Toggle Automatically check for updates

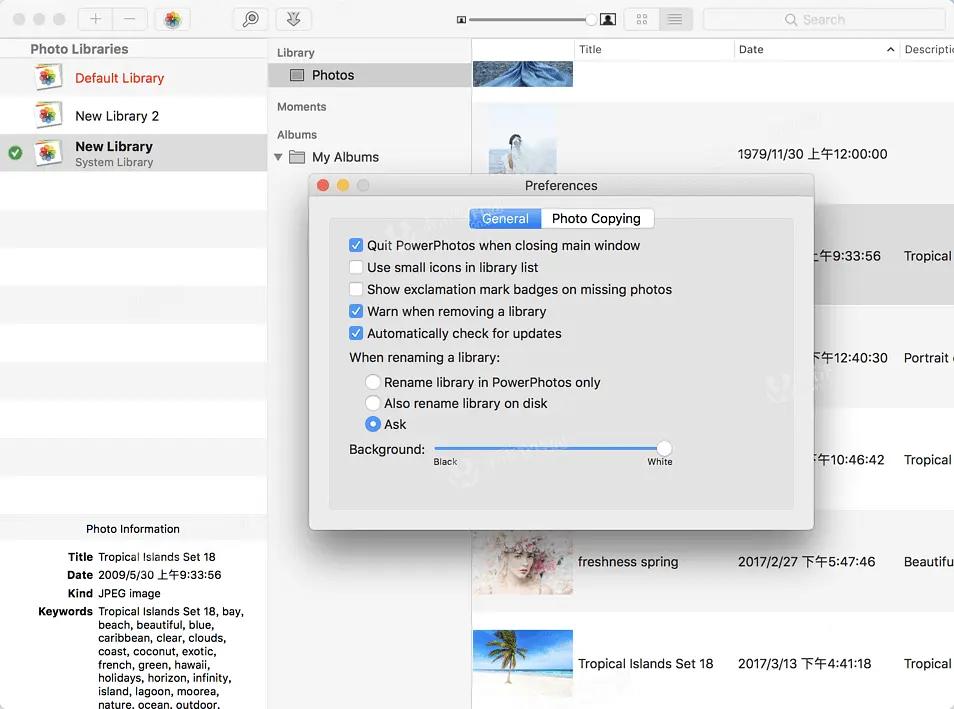click(356, 333)
